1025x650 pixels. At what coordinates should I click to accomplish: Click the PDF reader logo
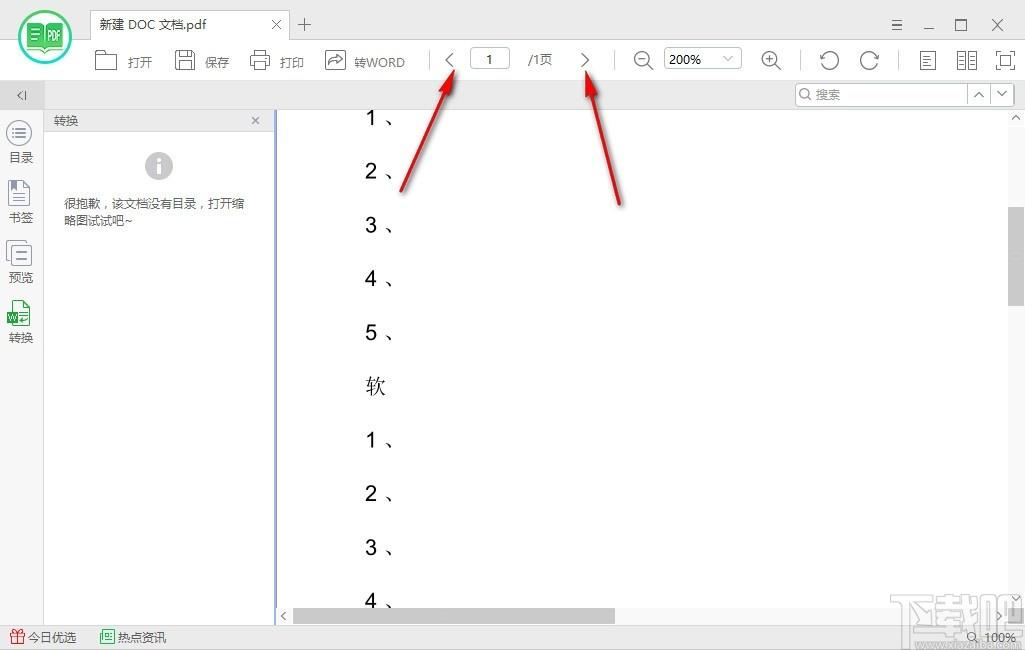click(x=45, y=36)
